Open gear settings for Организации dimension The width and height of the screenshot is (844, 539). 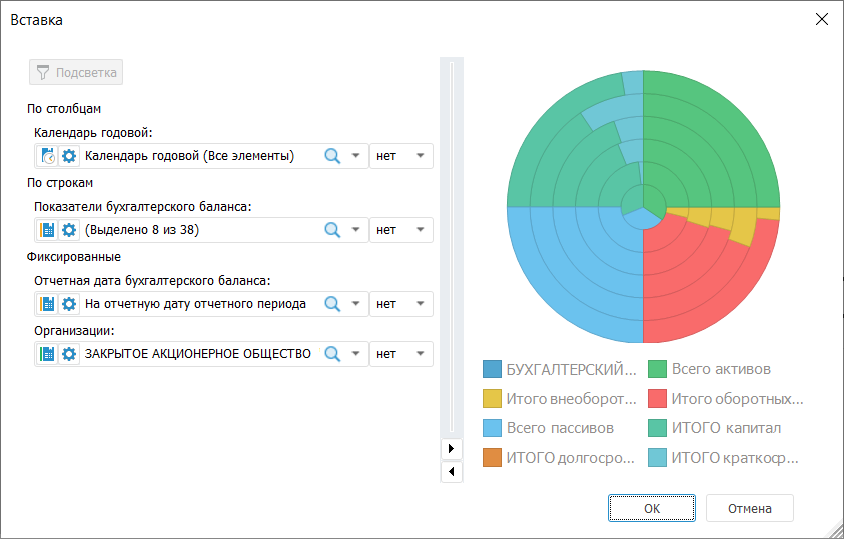(69, 354)
